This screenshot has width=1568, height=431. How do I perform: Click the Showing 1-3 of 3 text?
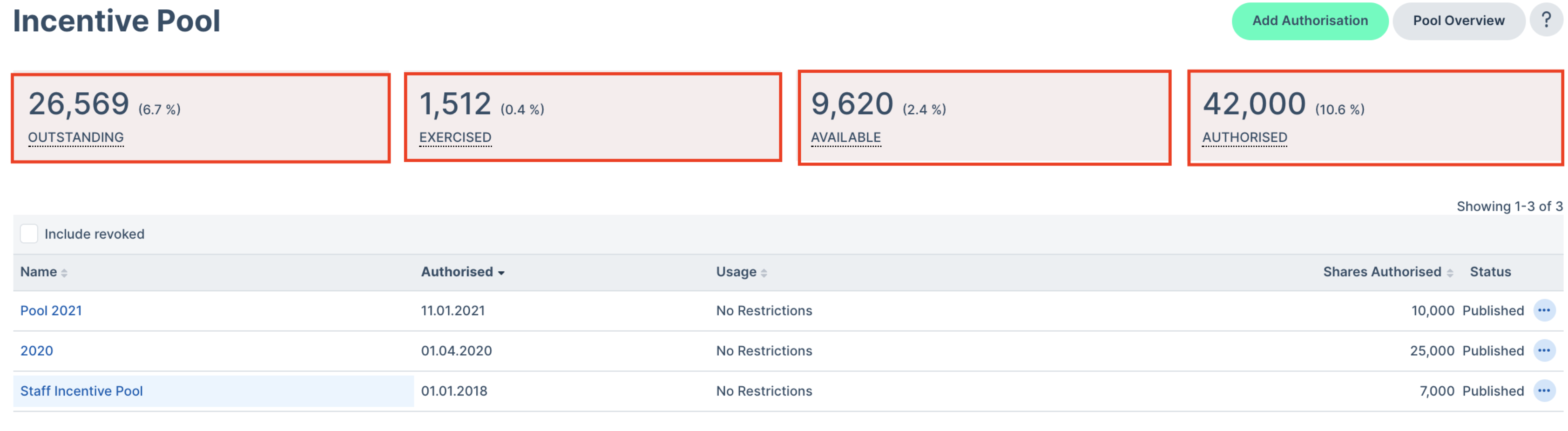pos(1509,207)
